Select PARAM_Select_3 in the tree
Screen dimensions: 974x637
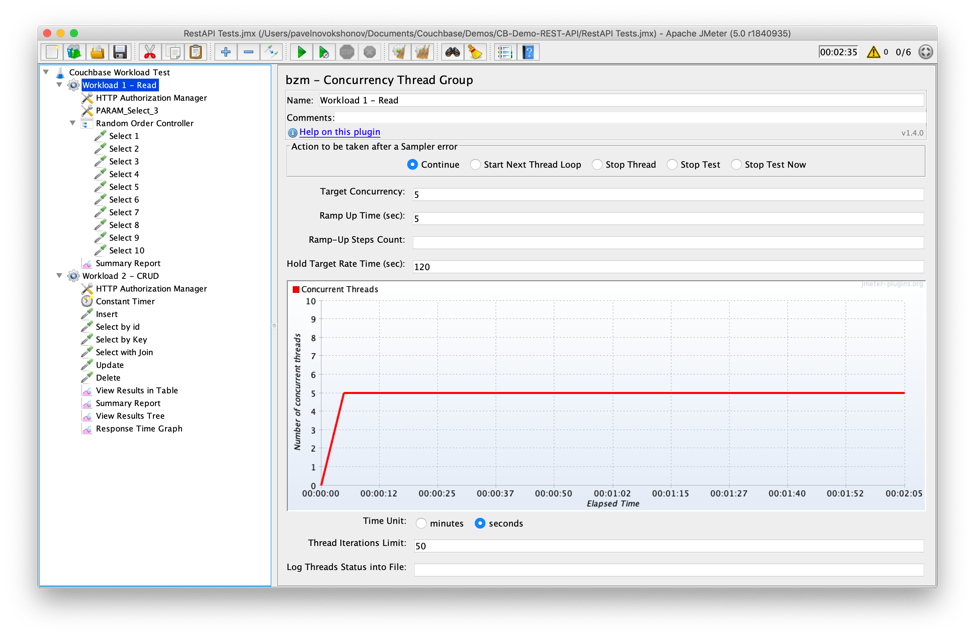[x=127, y=111]
